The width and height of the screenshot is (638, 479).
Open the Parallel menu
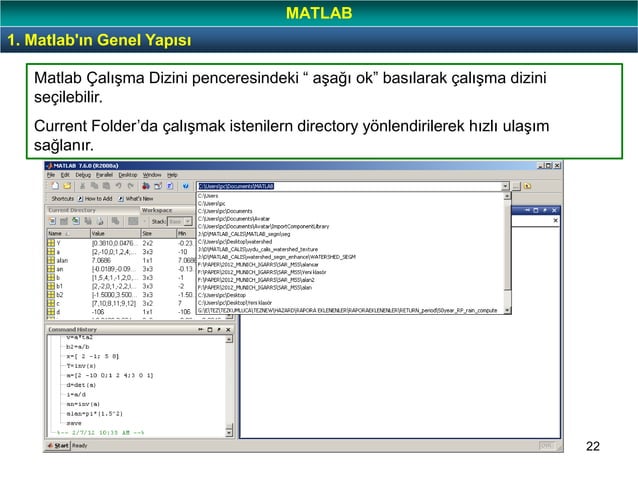104,175
